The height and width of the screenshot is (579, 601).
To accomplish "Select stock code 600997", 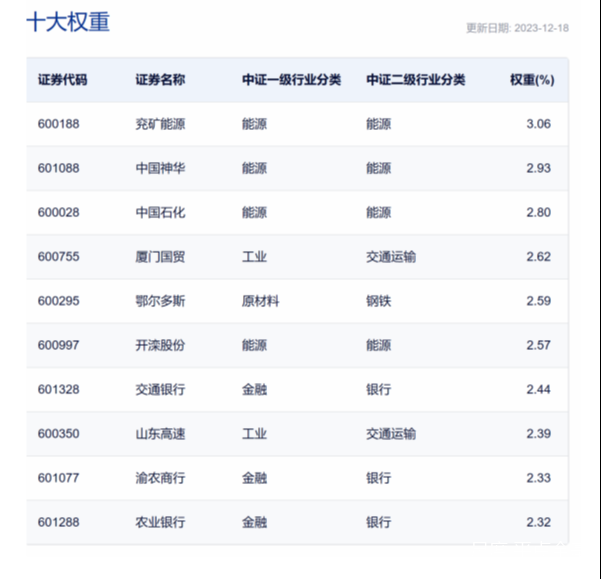I will point(59,345).
